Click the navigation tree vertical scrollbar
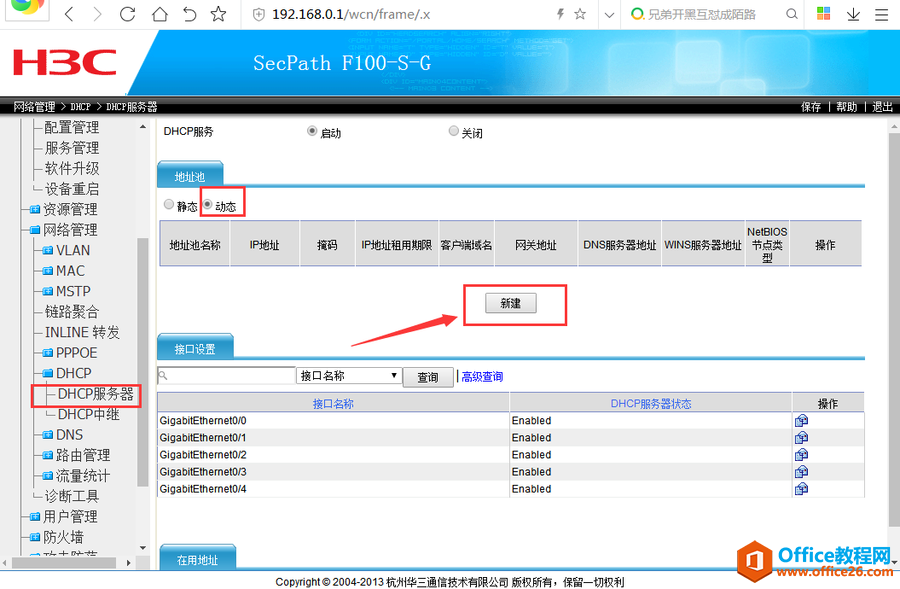 [143, 362]
